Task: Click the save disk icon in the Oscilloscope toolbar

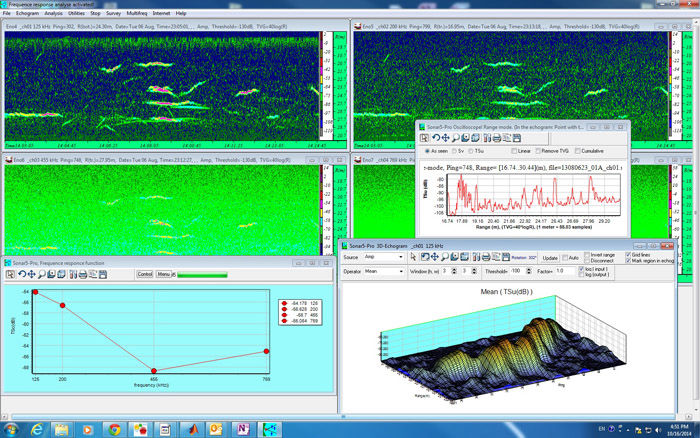Action: [517, 138]
